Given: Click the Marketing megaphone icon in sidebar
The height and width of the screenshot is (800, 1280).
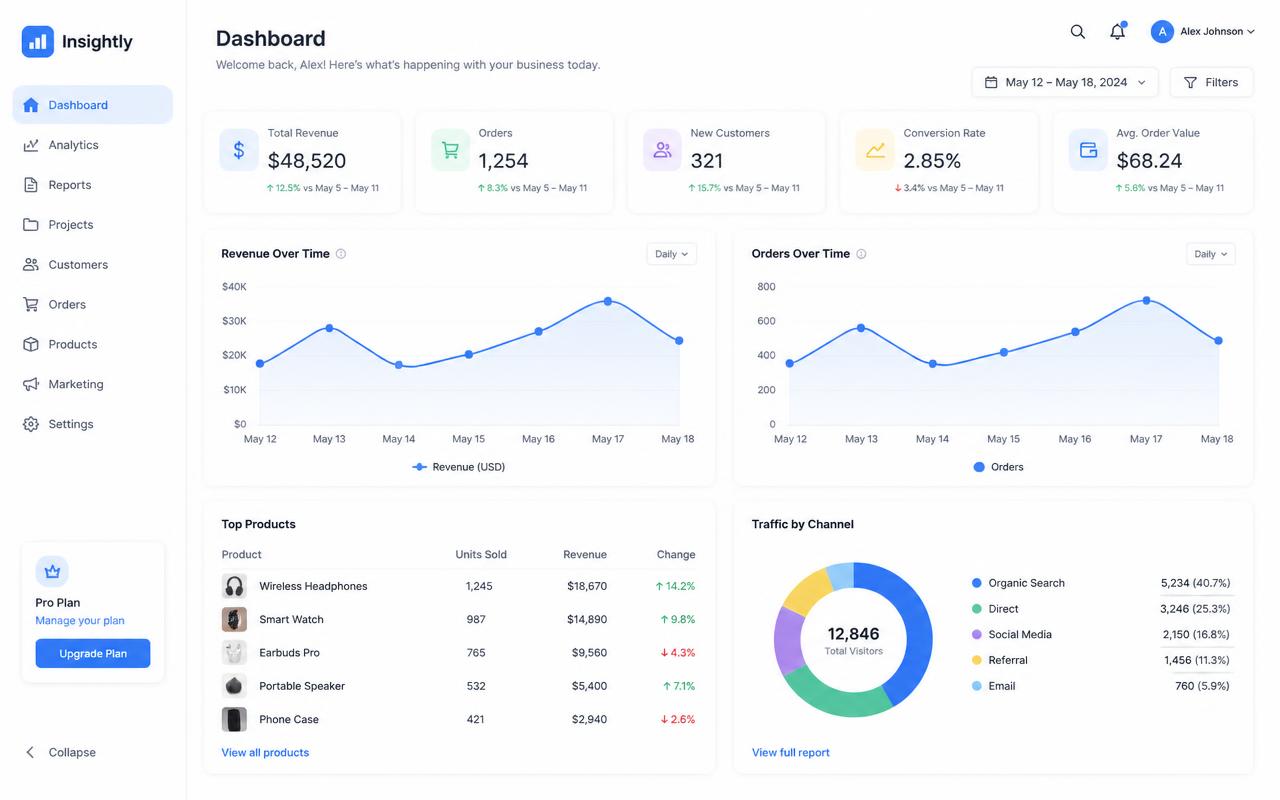Looking at the screenshot, I should coord(31,384).
